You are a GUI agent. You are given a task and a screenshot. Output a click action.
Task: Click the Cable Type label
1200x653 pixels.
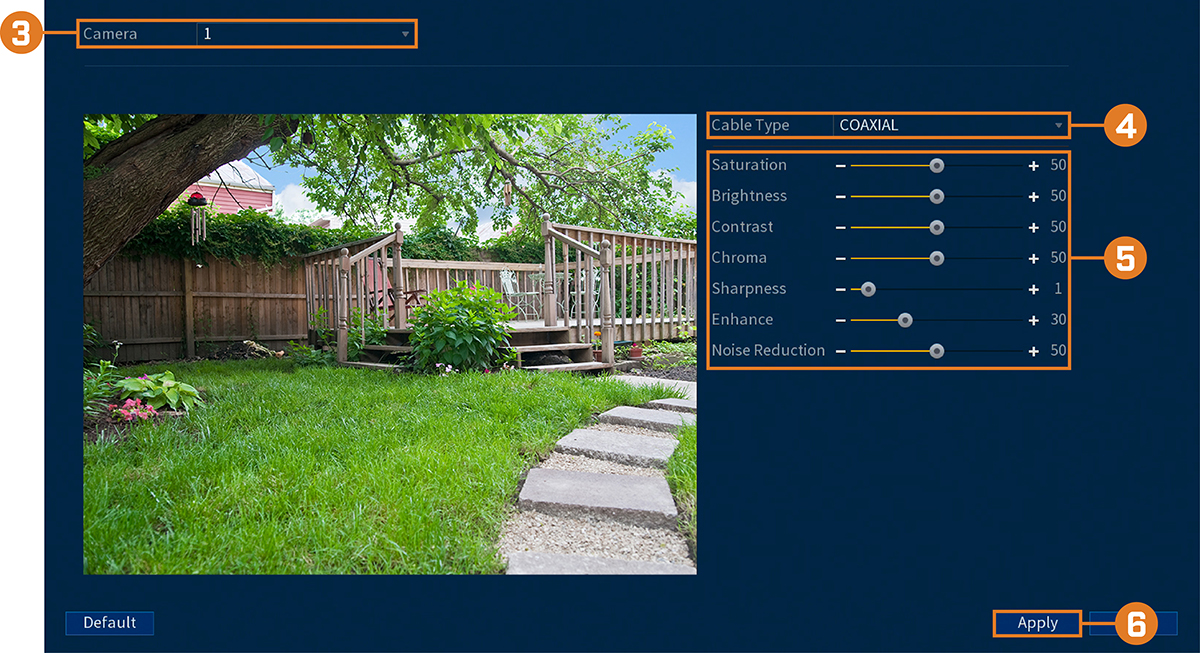[750, 125]
